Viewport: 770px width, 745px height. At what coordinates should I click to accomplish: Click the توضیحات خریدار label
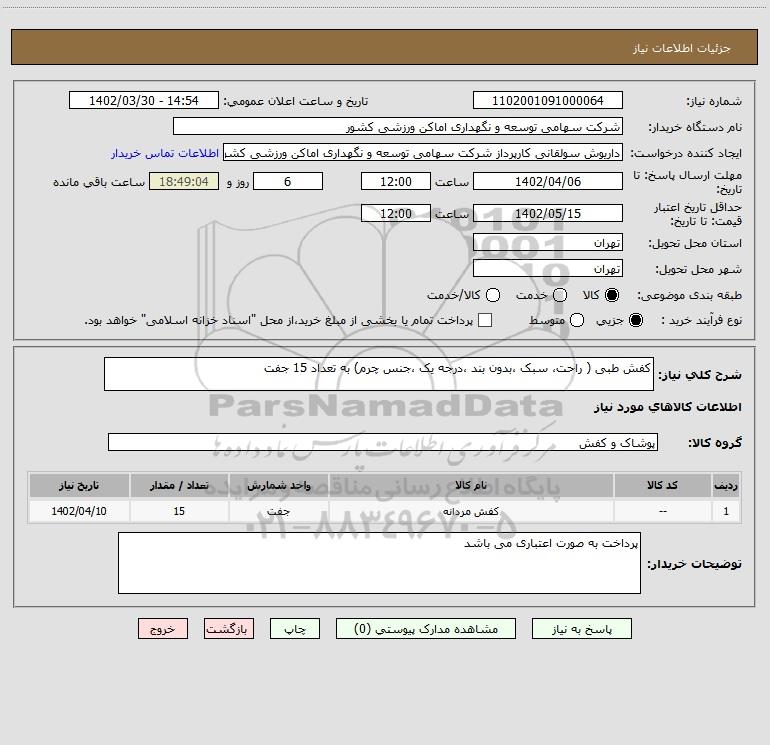(x=694, y=564)
